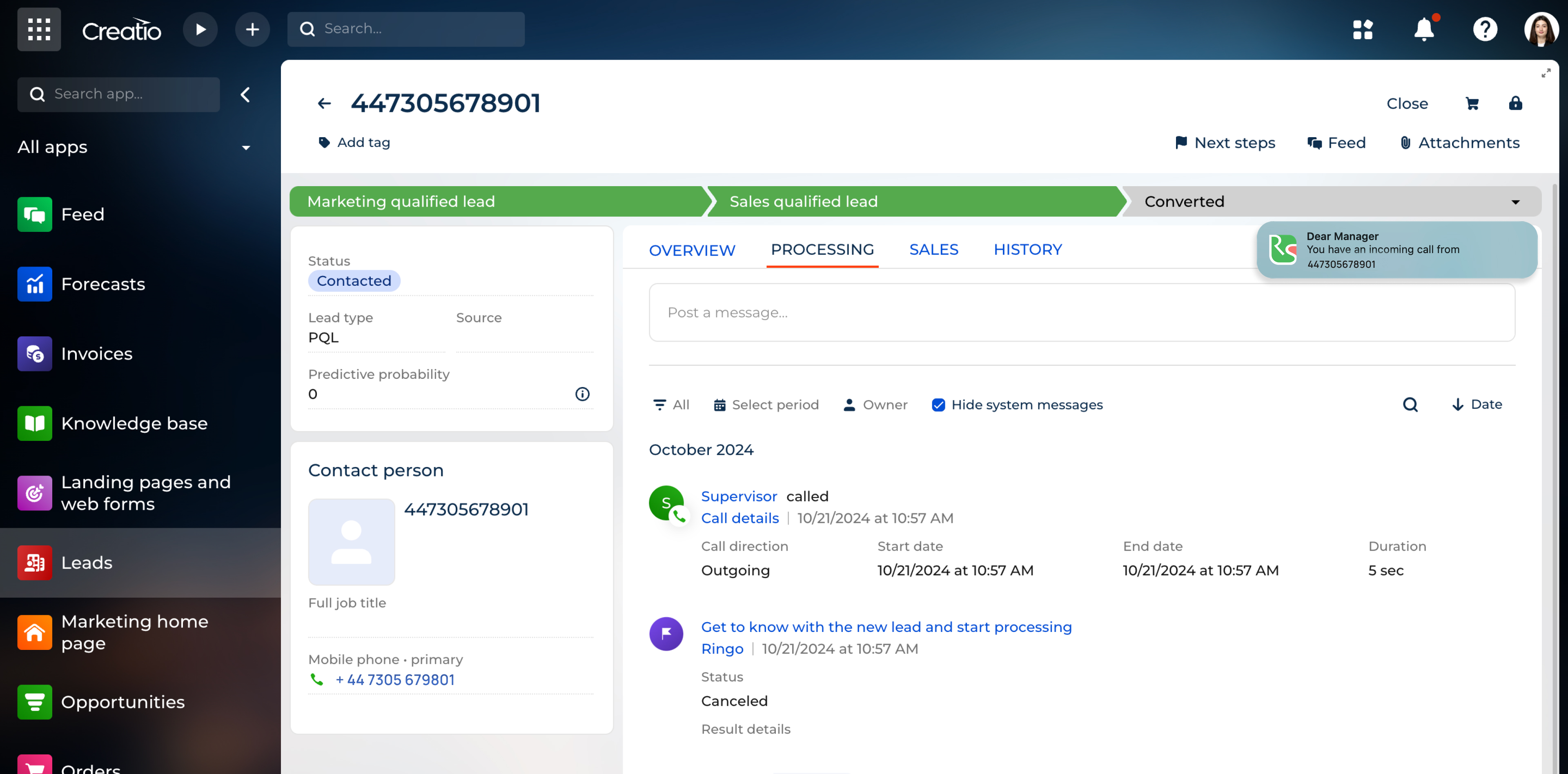
Task: Click the Search app field in the sidebar
Action: pyautogui.click(x=118, y=94)
